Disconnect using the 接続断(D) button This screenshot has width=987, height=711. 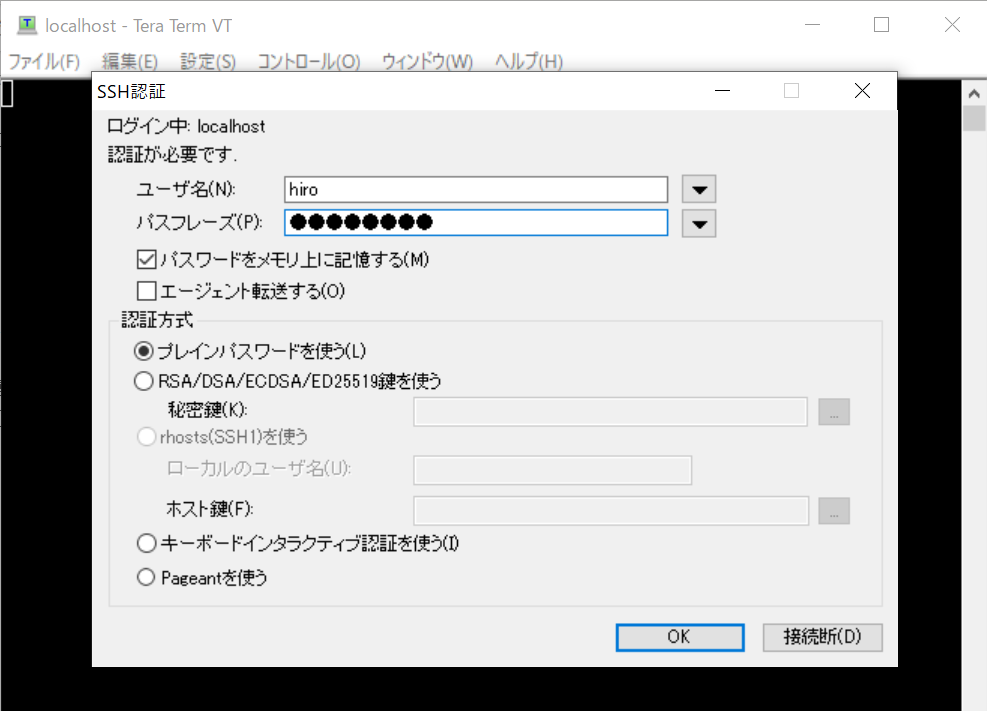[822, 637]
